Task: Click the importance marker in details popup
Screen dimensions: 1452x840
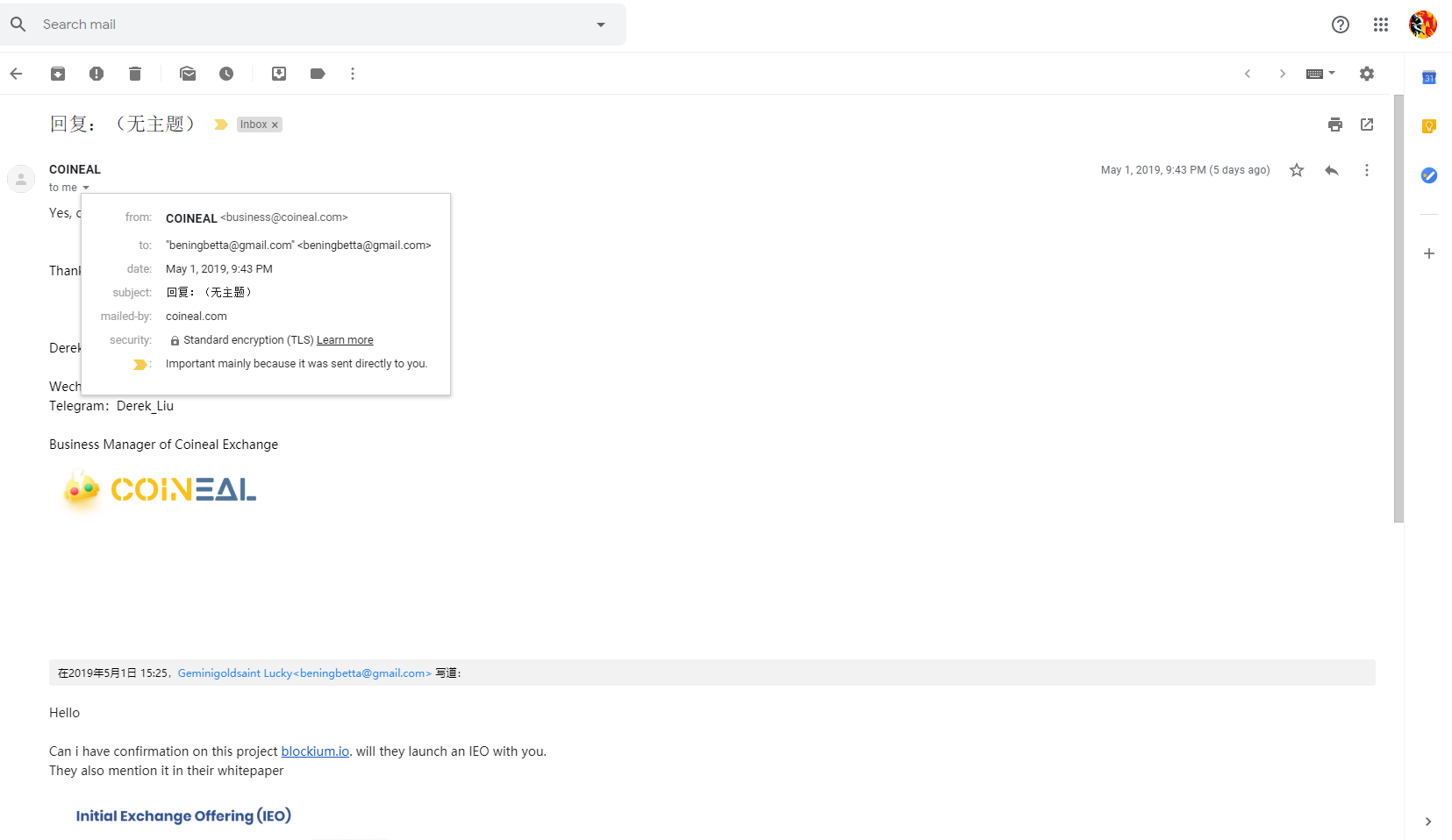Action: (x=139, y=365)
